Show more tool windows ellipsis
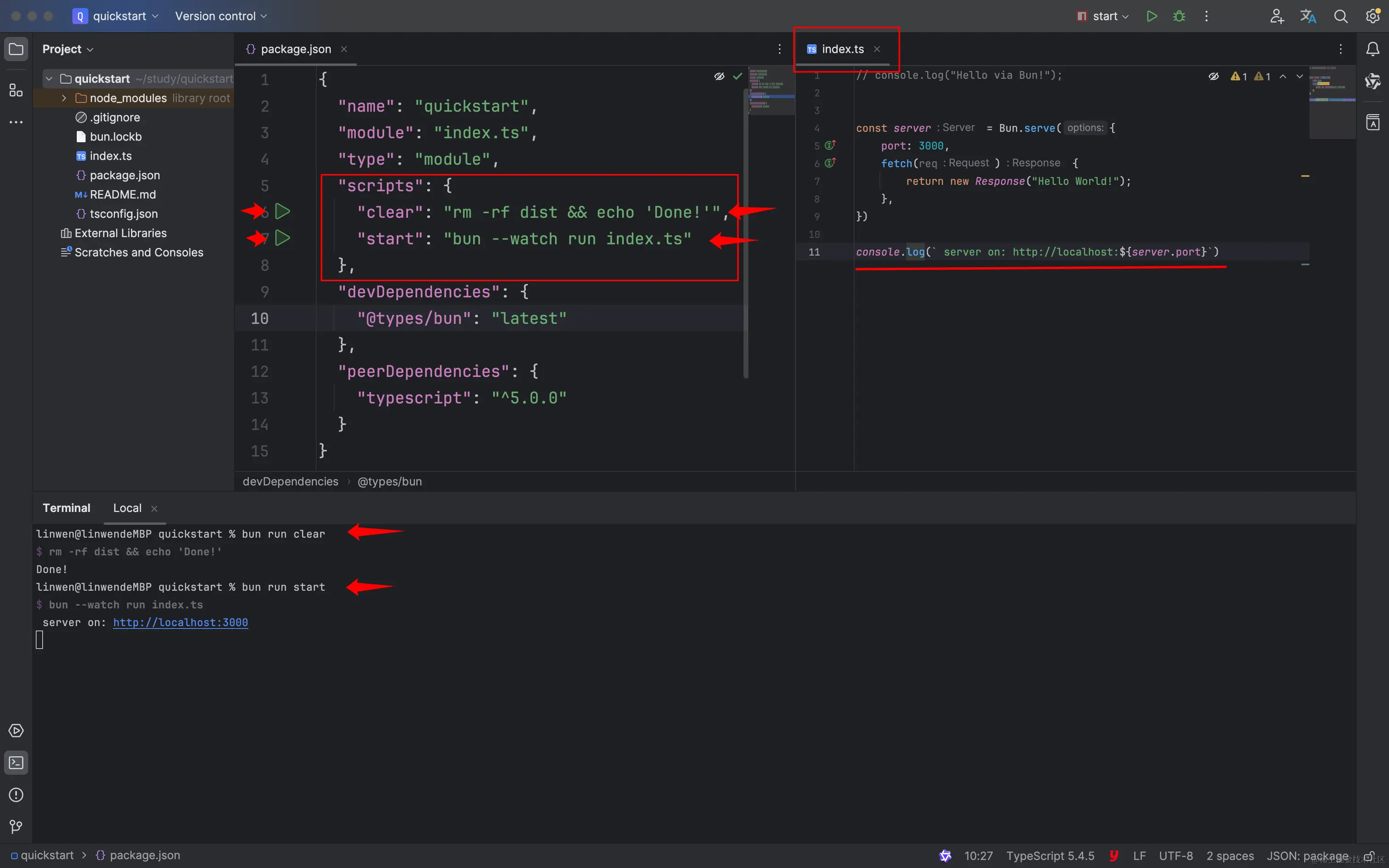 tap(16, 122)
